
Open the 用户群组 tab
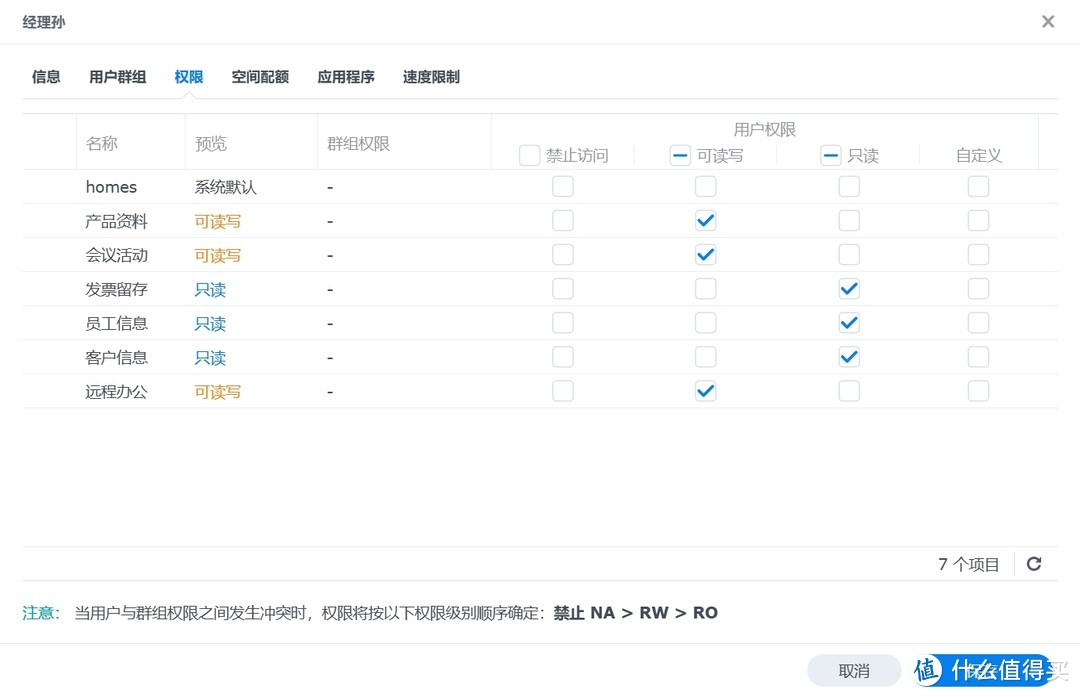pyautogui.click(x=117, y=76)
